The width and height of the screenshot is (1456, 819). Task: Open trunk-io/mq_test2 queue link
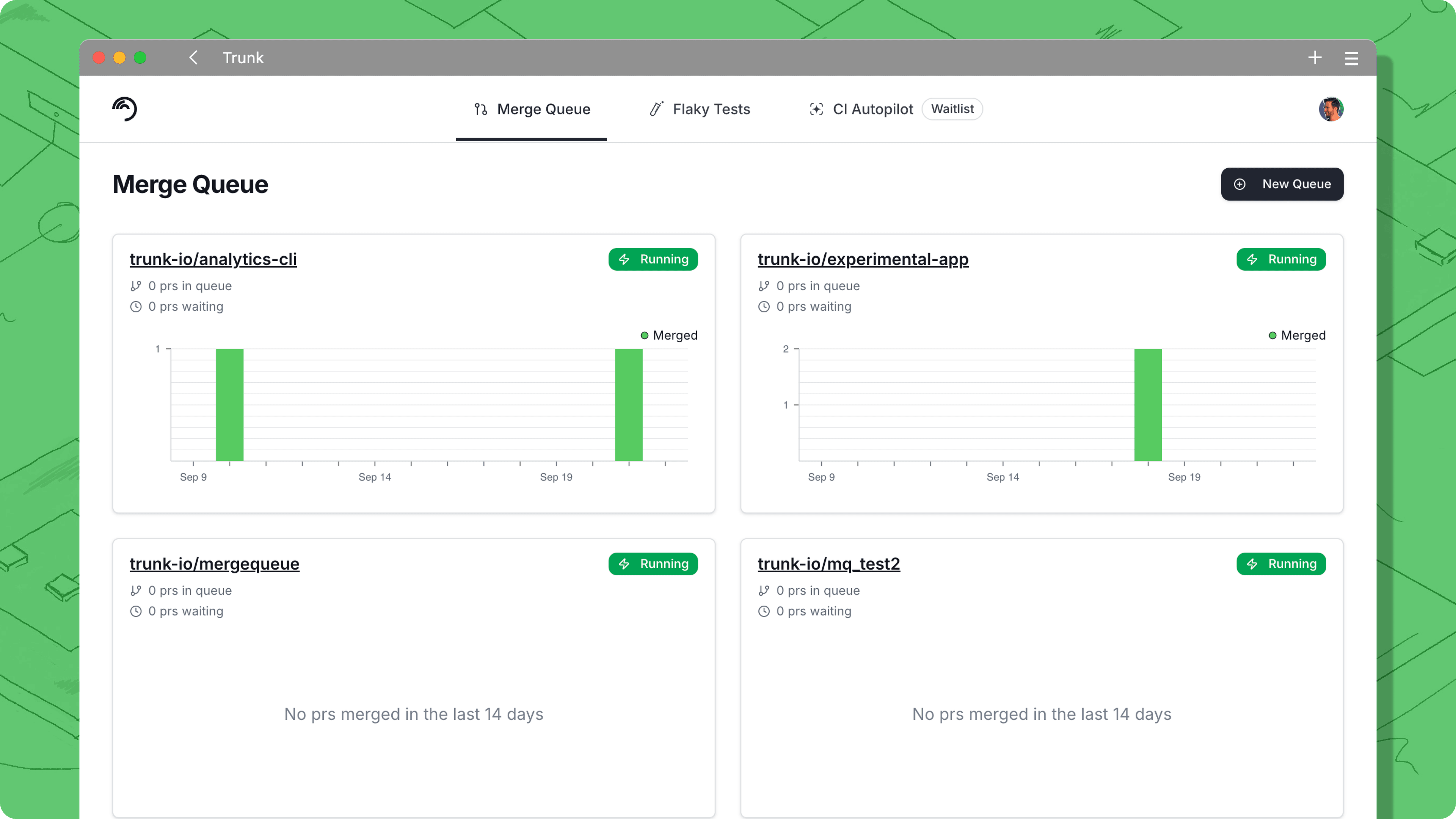coord(828,564)
